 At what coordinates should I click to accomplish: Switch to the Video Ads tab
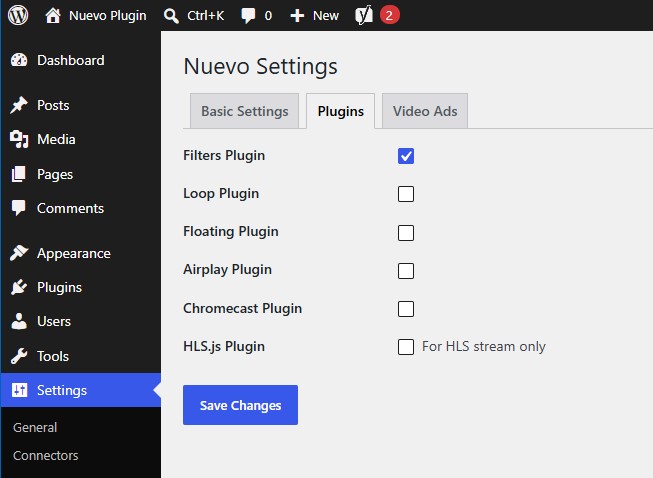(425, 111)
